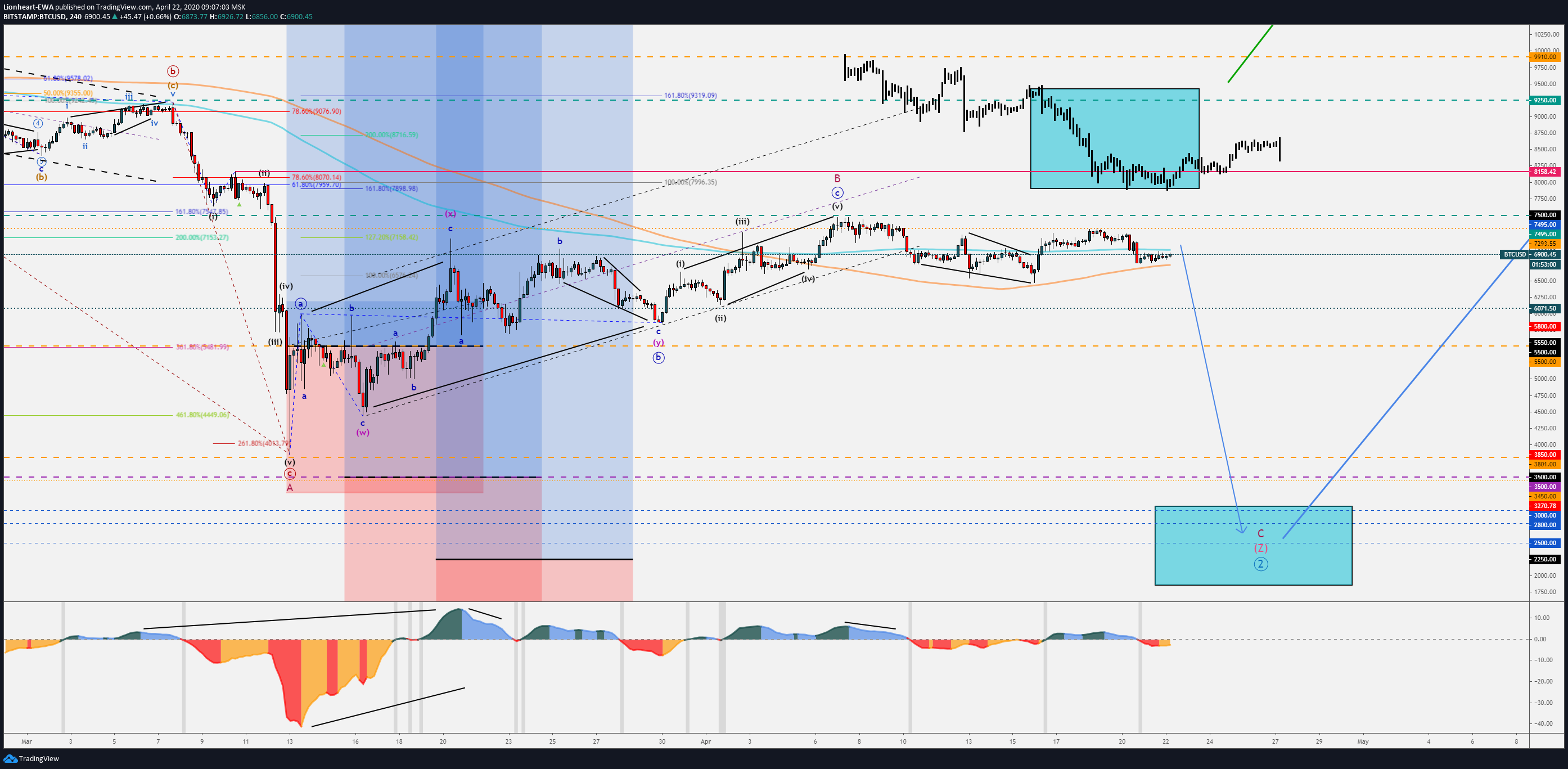
Task: Click the Lionheart-EWA author name
Action: 29,7
